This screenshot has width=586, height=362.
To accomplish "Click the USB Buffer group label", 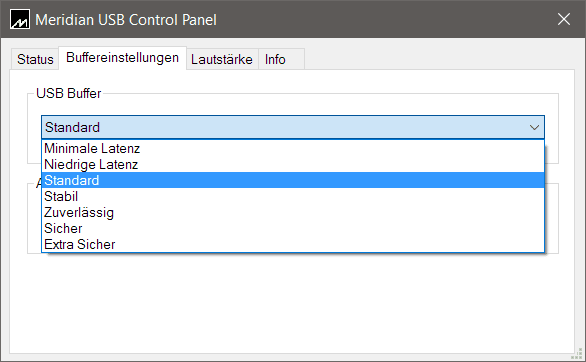I will [68, 93].
